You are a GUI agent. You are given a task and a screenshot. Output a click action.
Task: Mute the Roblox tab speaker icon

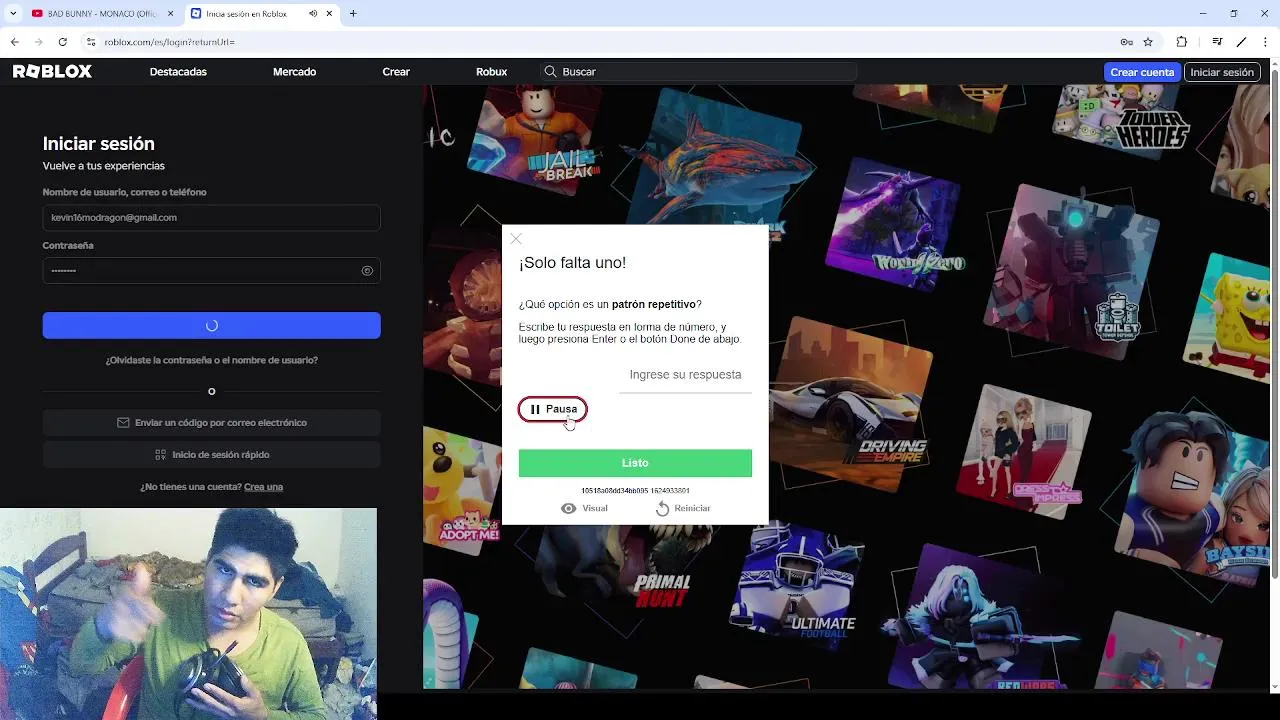click(x=313, y=14)
